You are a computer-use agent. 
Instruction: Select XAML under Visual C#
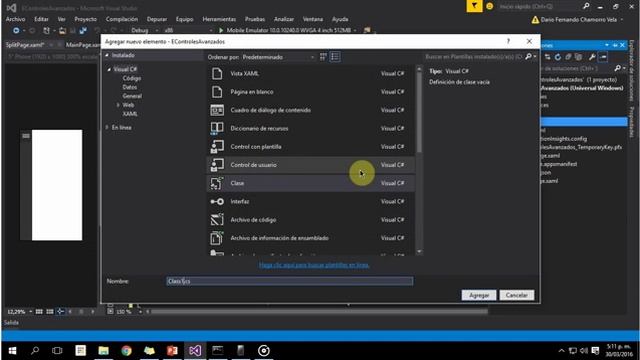pos(130,114)
